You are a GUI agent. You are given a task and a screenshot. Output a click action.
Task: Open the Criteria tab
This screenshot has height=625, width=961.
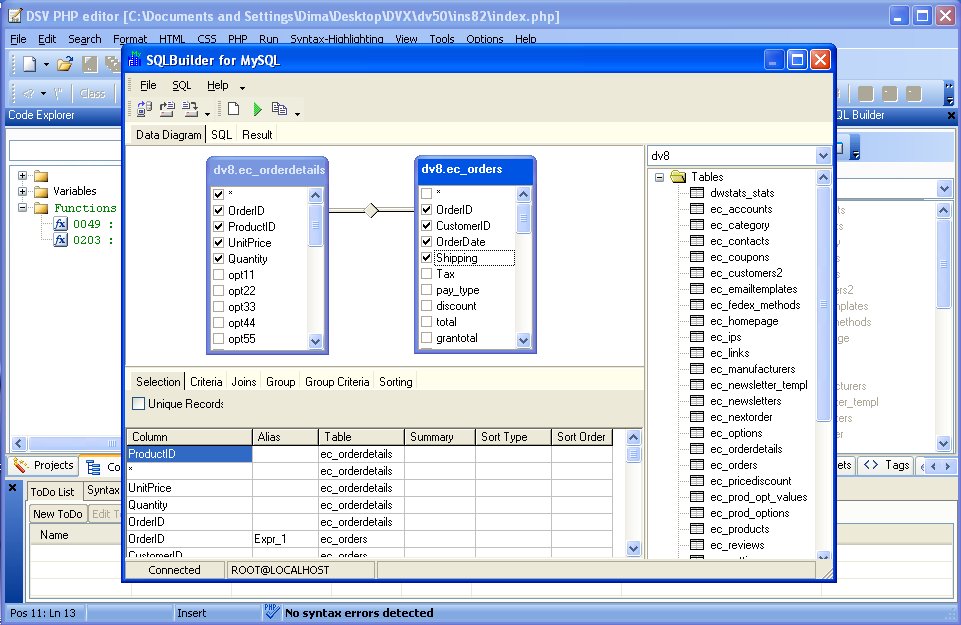(206, 382)
